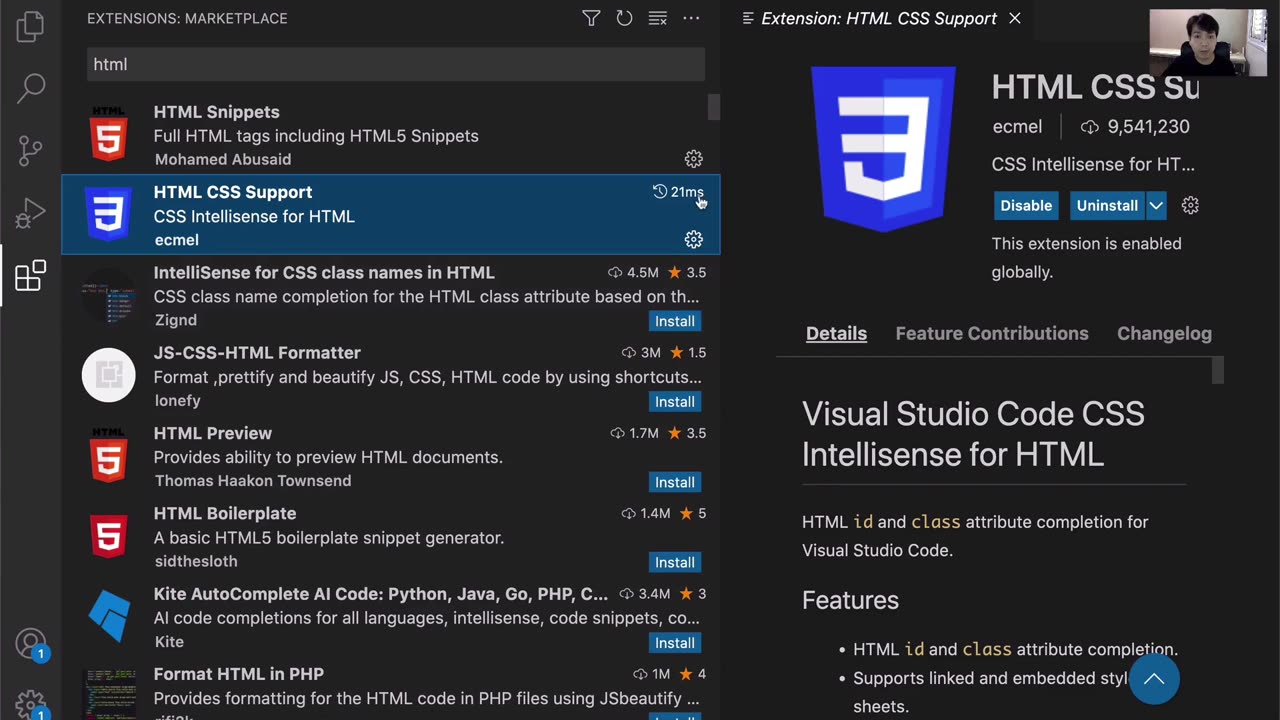Click the Features heading
Screen dimensions: 1280x720
tap(850, 600)
